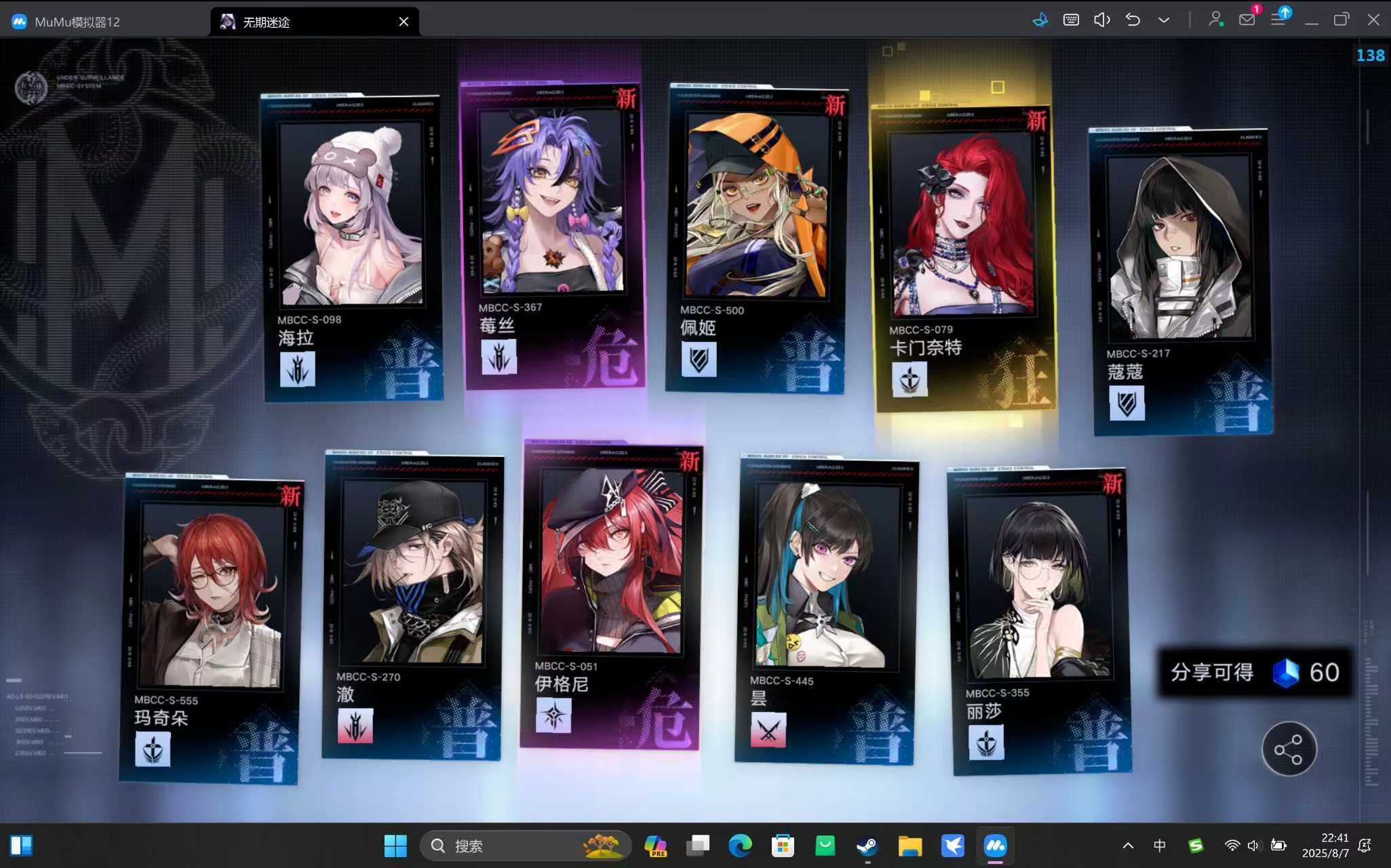Click the 新 badge on 卡门奈特 card

[1036, 121]
